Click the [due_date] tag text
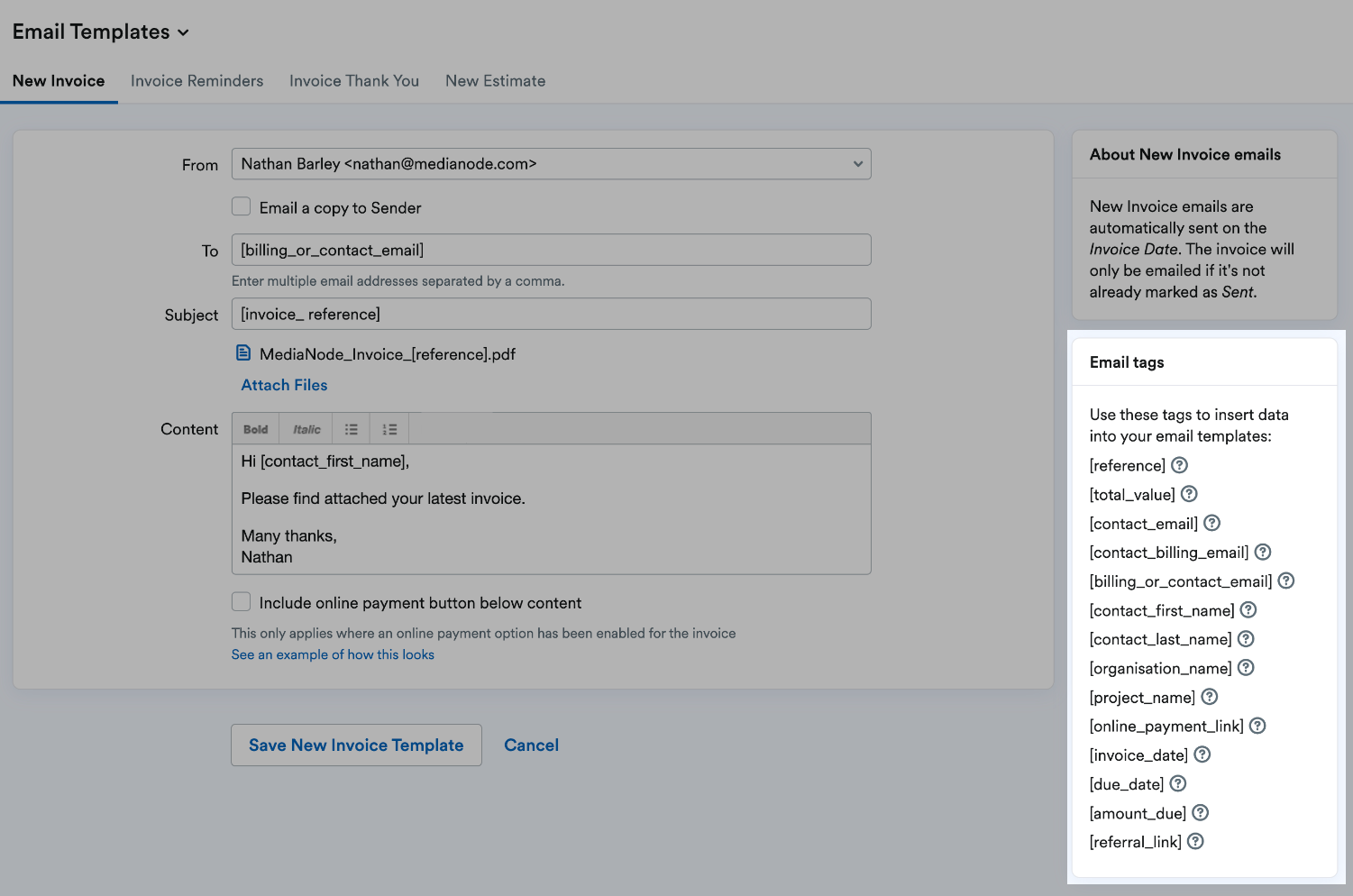The width and height of the screenshot is (1353, 896). pyautogui.click(x=1127, y=784)
